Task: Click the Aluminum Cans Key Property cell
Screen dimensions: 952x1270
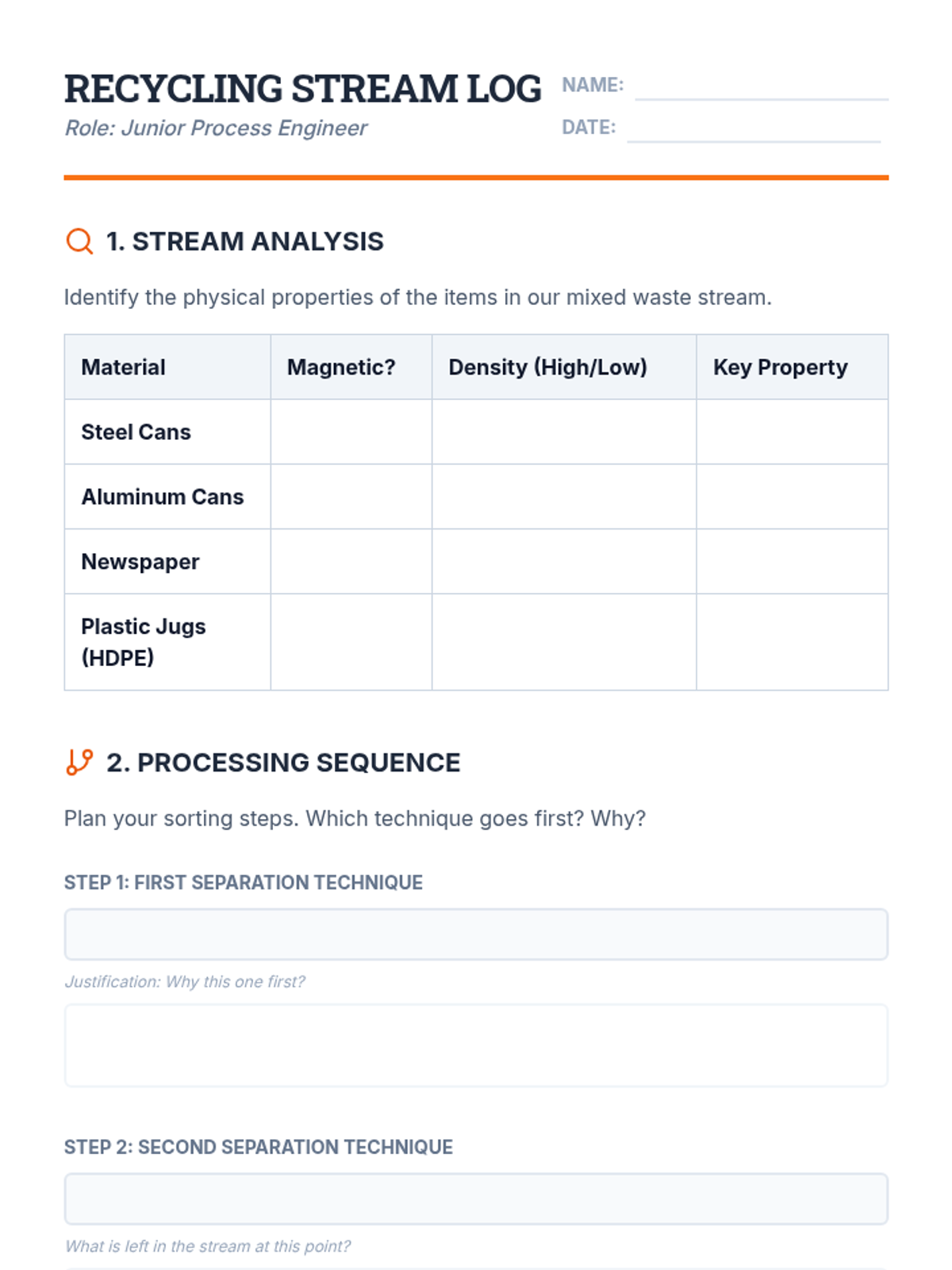Action: pos(792,497)
